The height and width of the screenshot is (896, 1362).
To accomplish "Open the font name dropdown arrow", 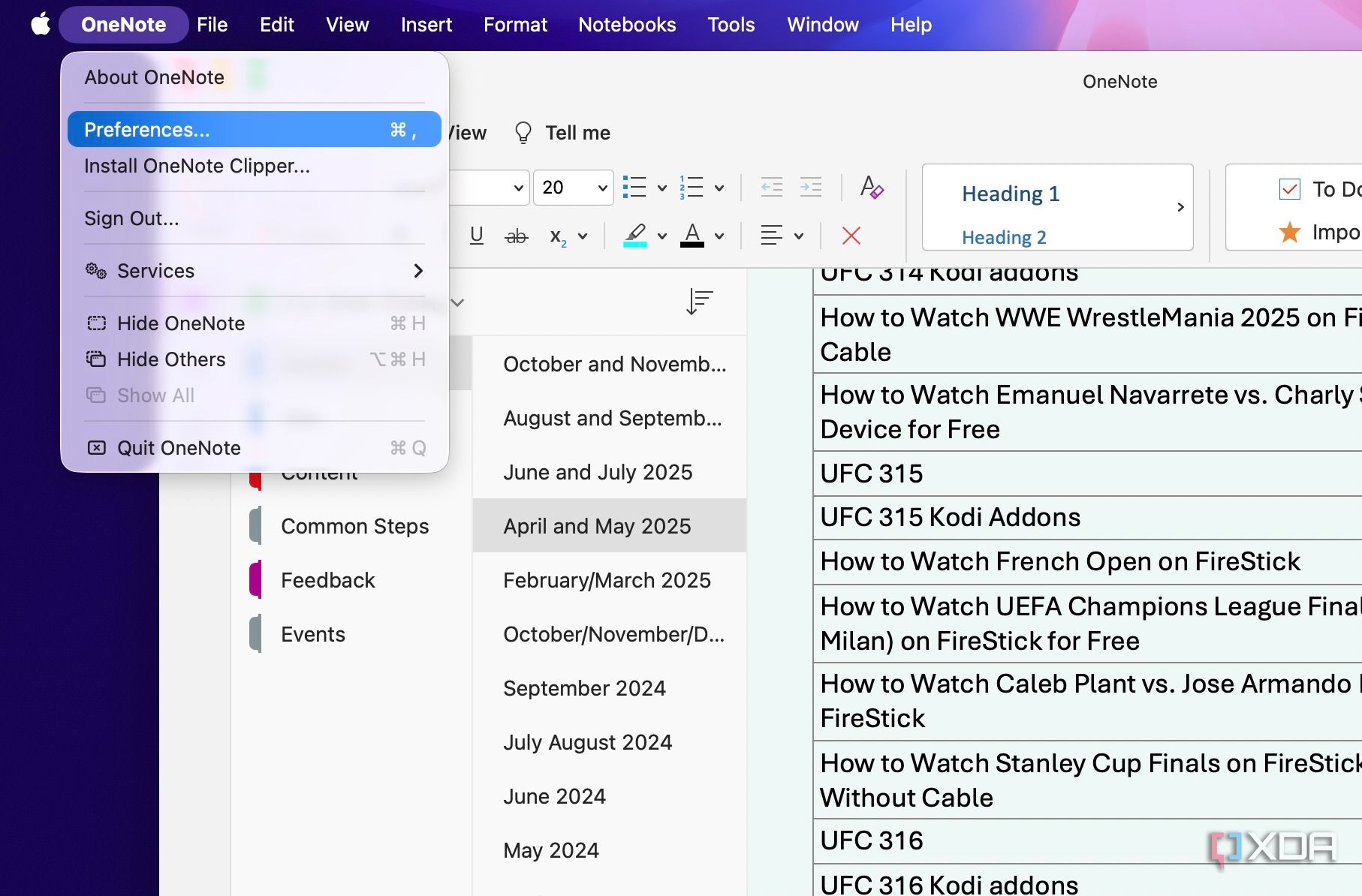I will 518,188.
